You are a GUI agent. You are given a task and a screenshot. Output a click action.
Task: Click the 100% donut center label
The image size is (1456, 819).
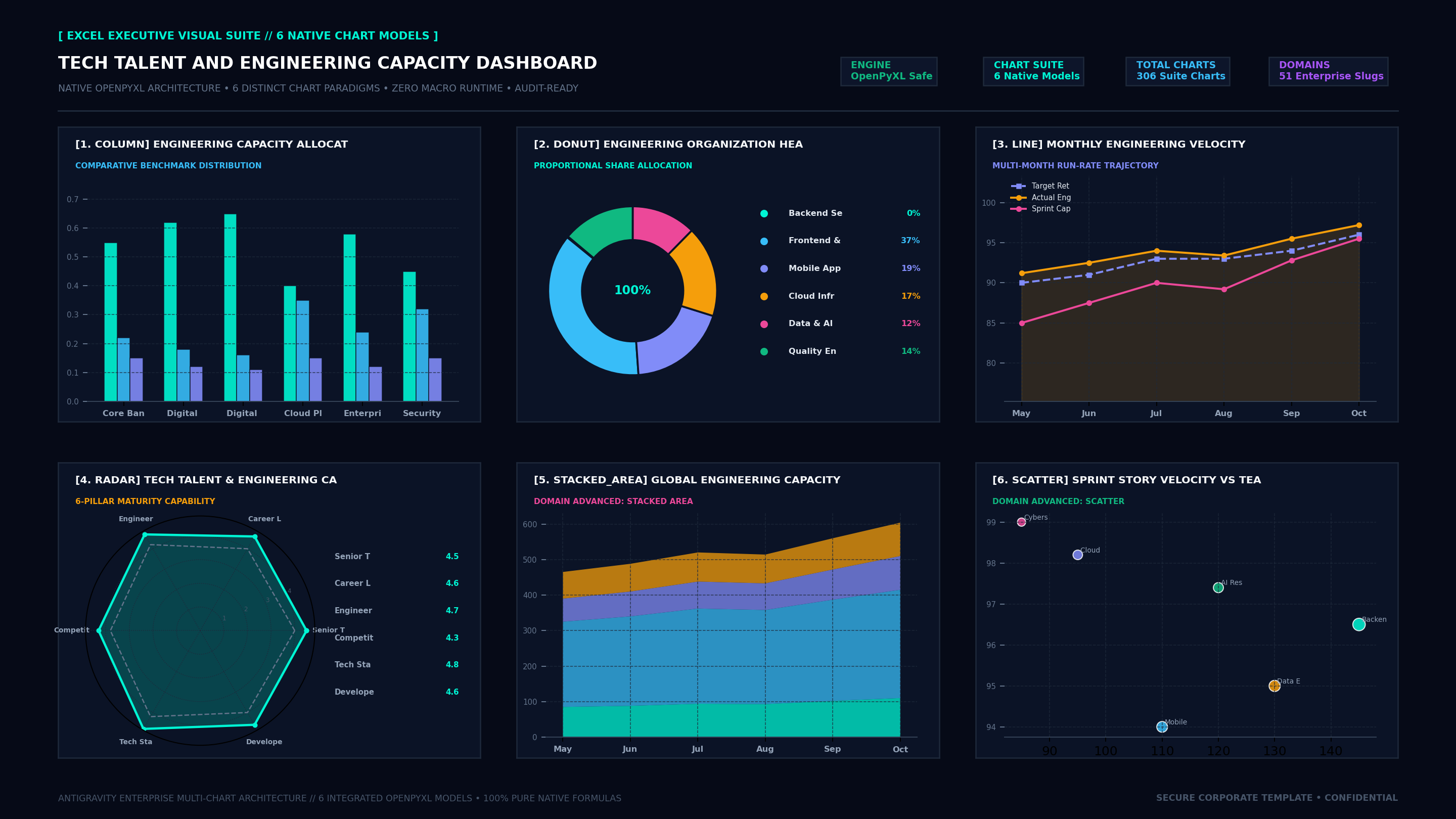632,291
